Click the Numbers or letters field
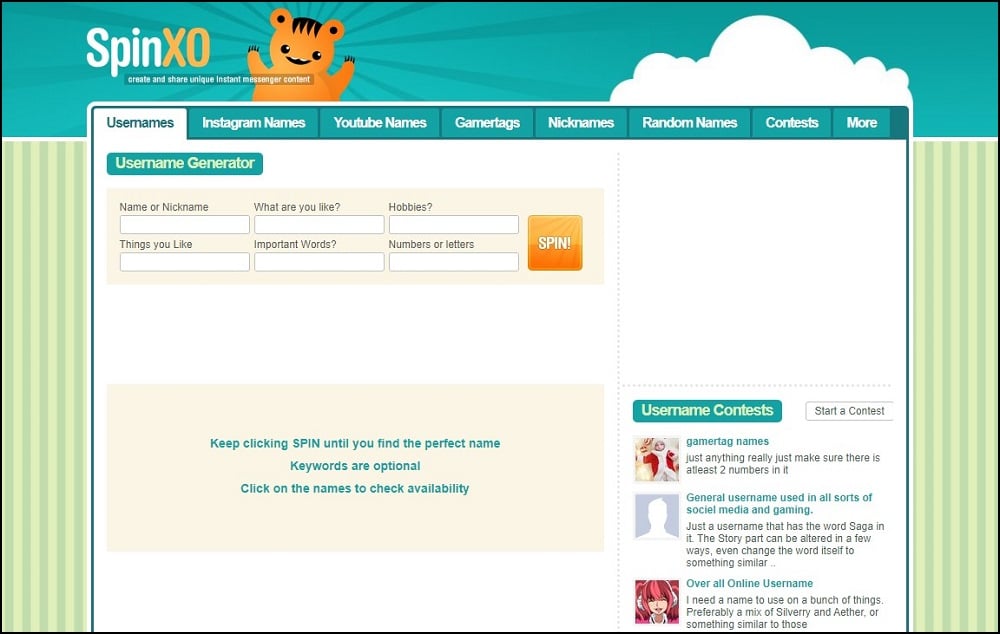 [x=453, y=262]
